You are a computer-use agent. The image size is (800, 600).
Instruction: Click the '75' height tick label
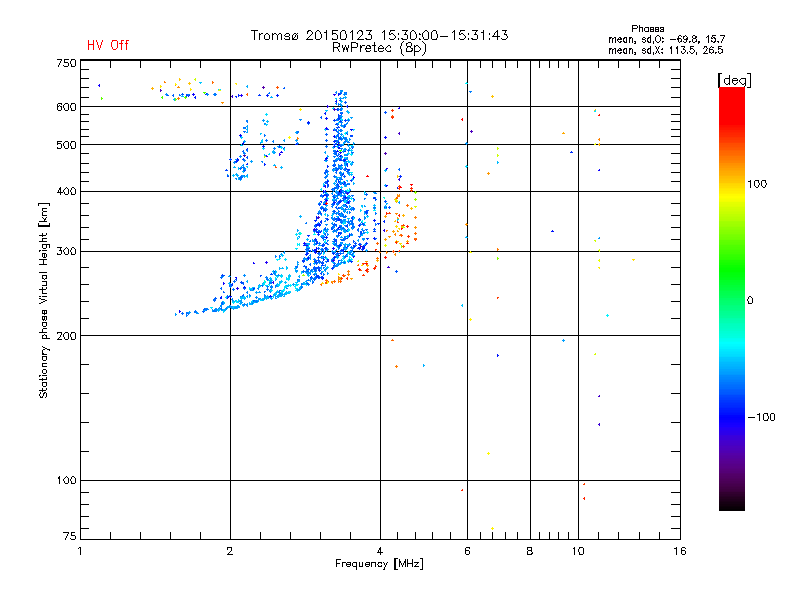(x=70, y=536)
